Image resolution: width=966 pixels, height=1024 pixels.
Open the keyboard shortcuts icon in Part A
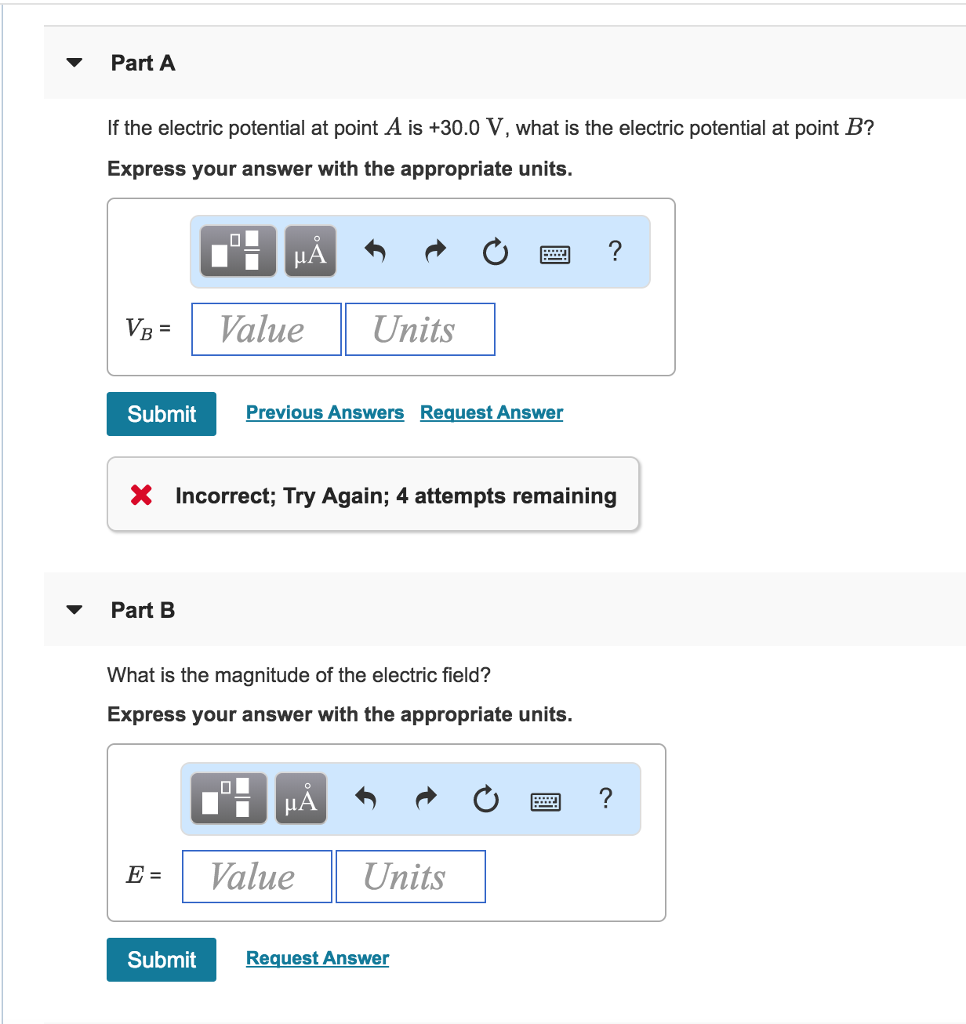555,253
